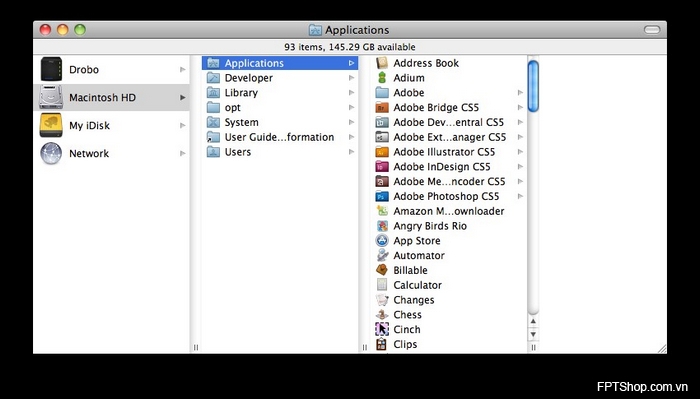This screenshot has height=399, width=700.
Task: Click the Changes app icon
Action: 382,300
